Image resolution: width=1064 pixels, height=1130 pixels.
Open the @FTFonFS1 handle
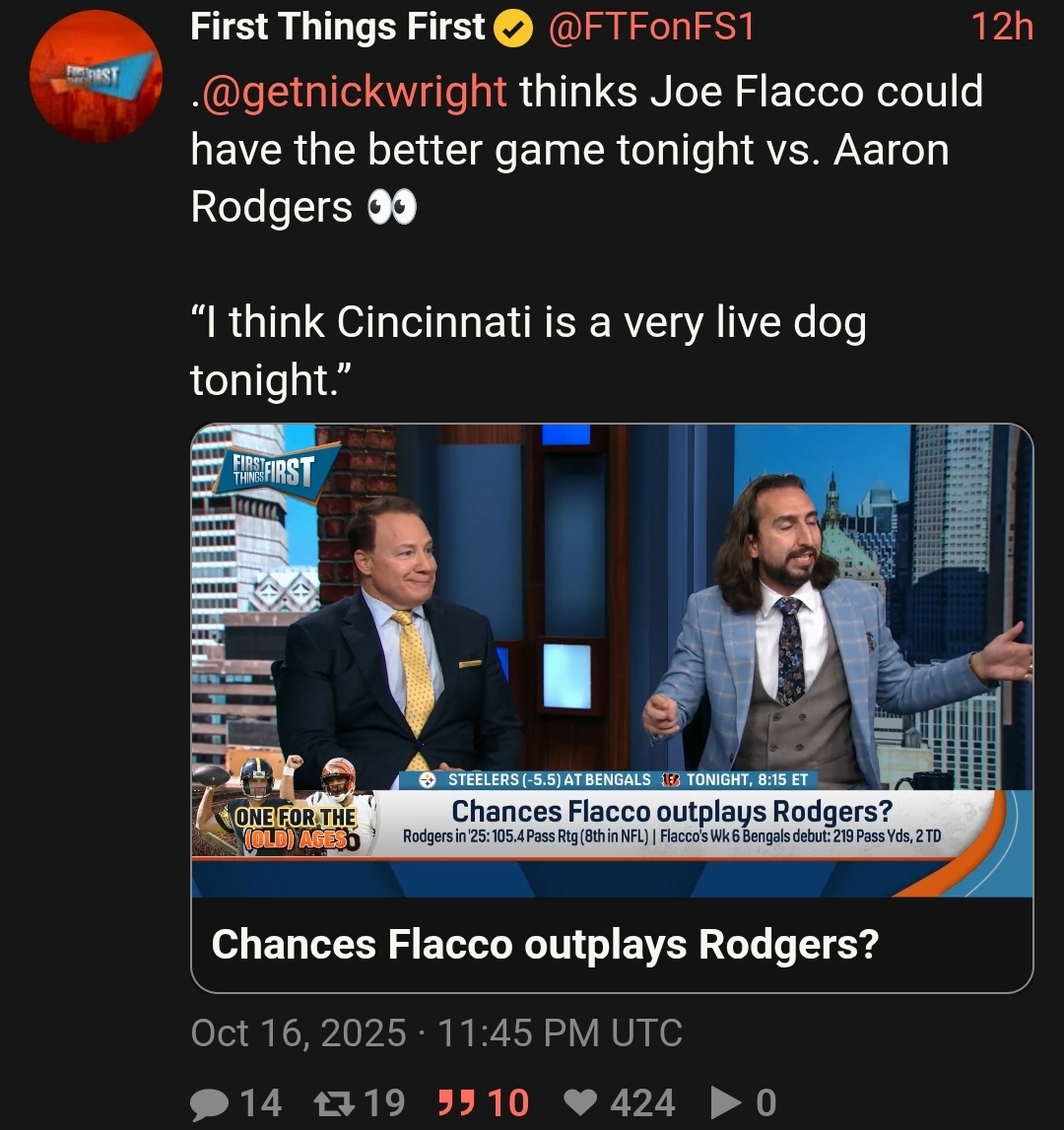pos(650,28)
